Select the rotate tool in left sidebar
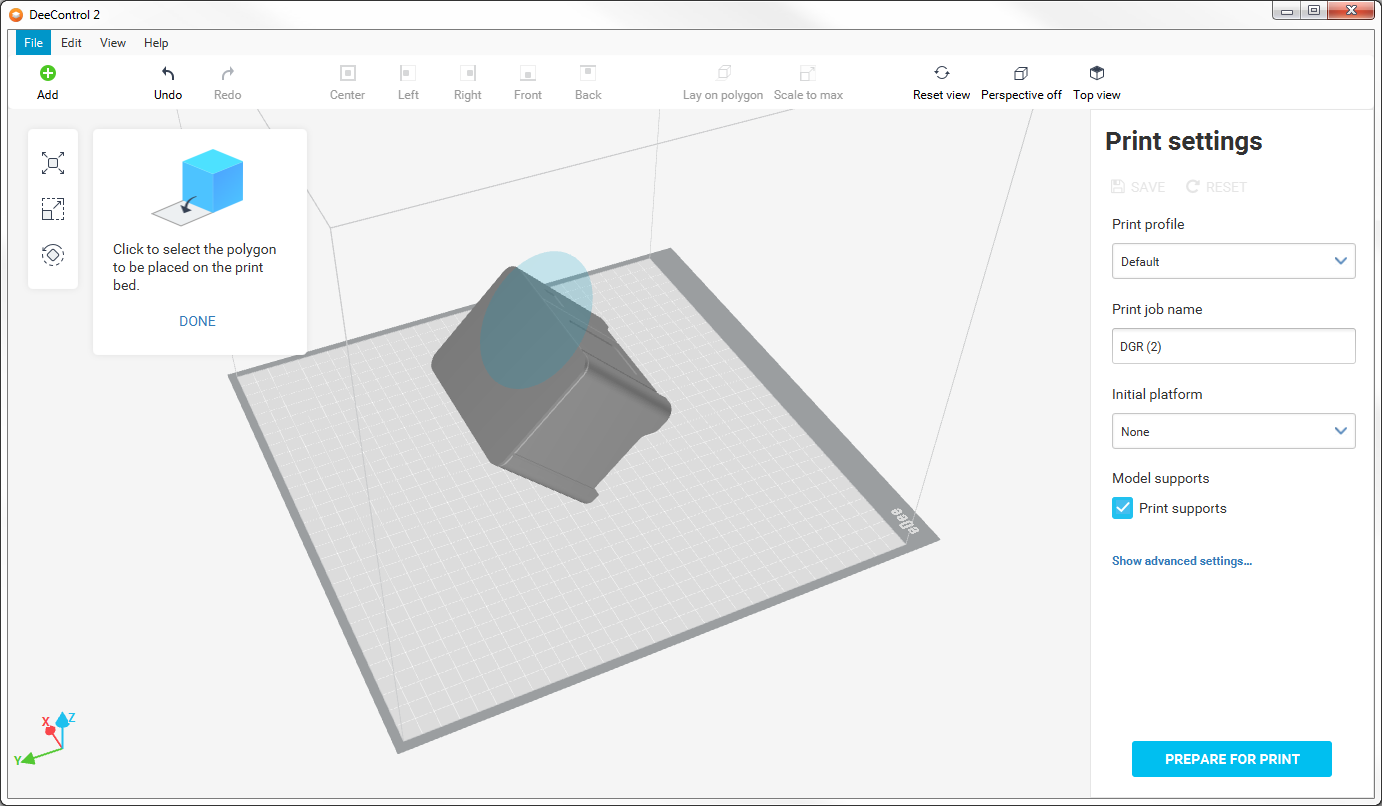 (x=53, y=255)
